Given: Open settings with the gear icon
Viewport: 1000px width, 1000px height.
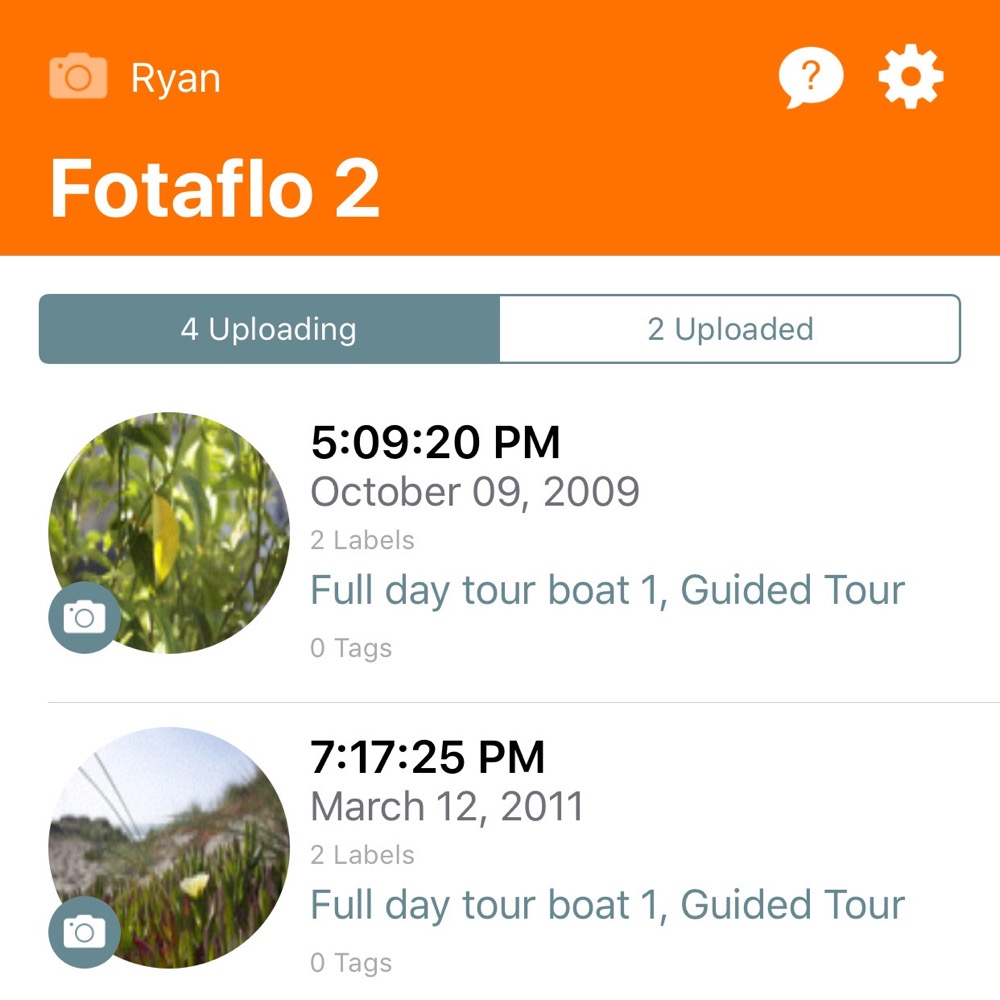Looking at the screenshot, I should [x=911, y=77].
